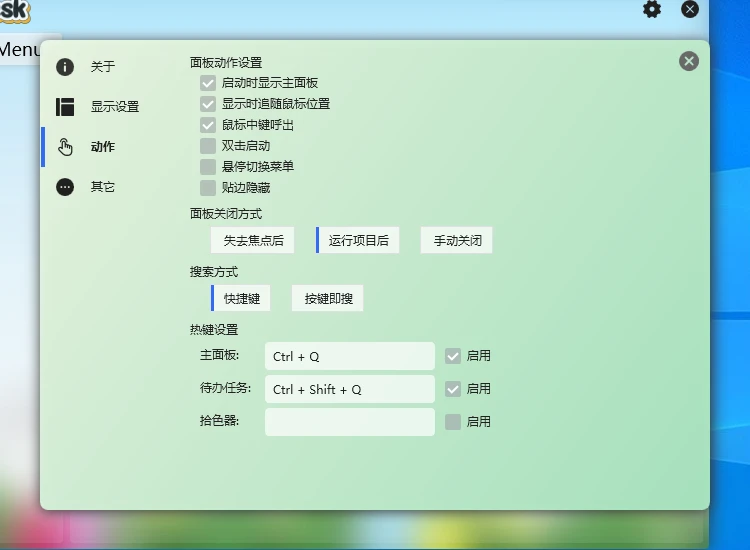This screenshot has width=750, height=550.
Task: Enable 双击启动 checkbox
Action: [208, 146]
